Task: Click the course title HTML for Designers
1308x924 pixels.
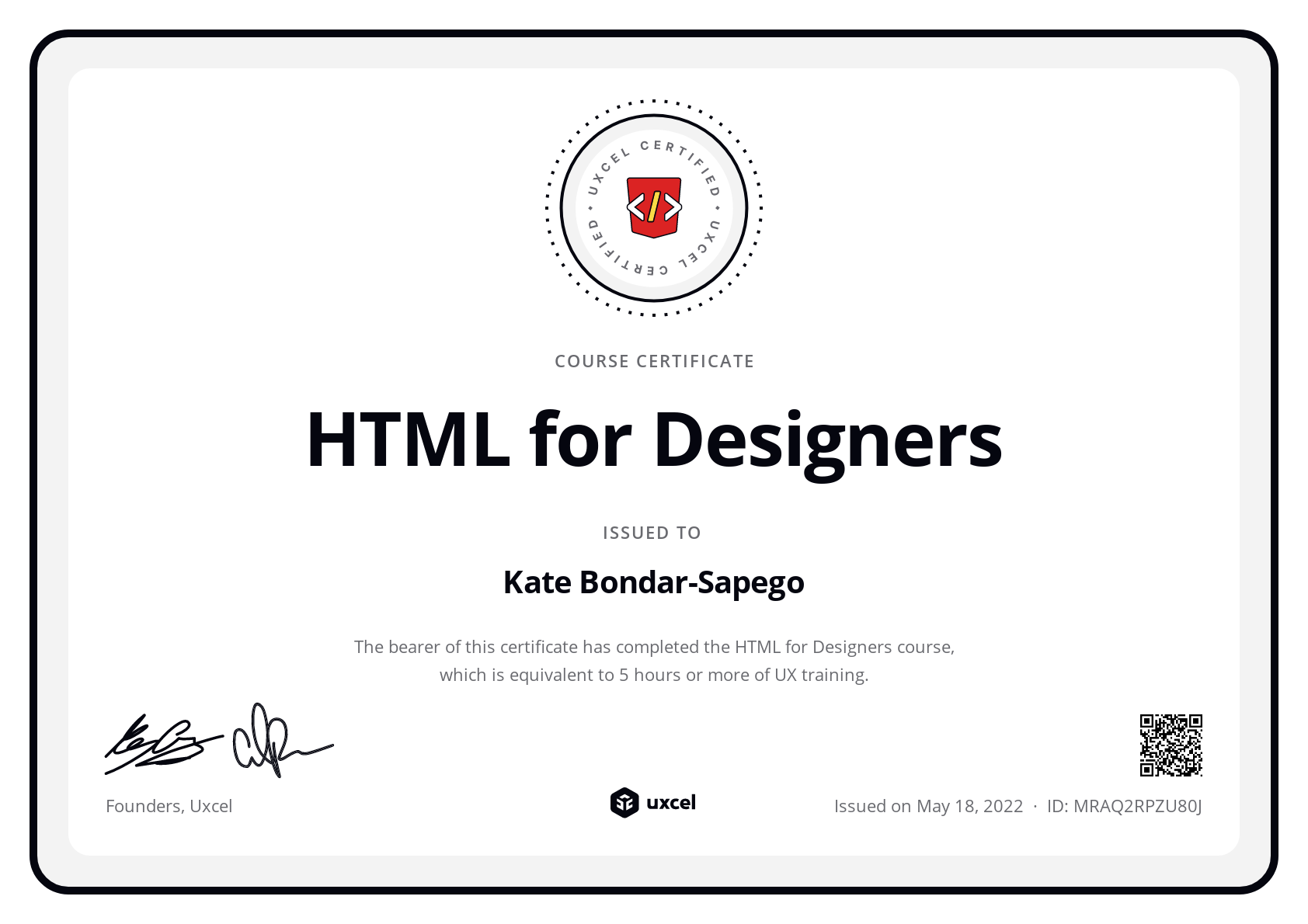Action: (x=653, y=439)
